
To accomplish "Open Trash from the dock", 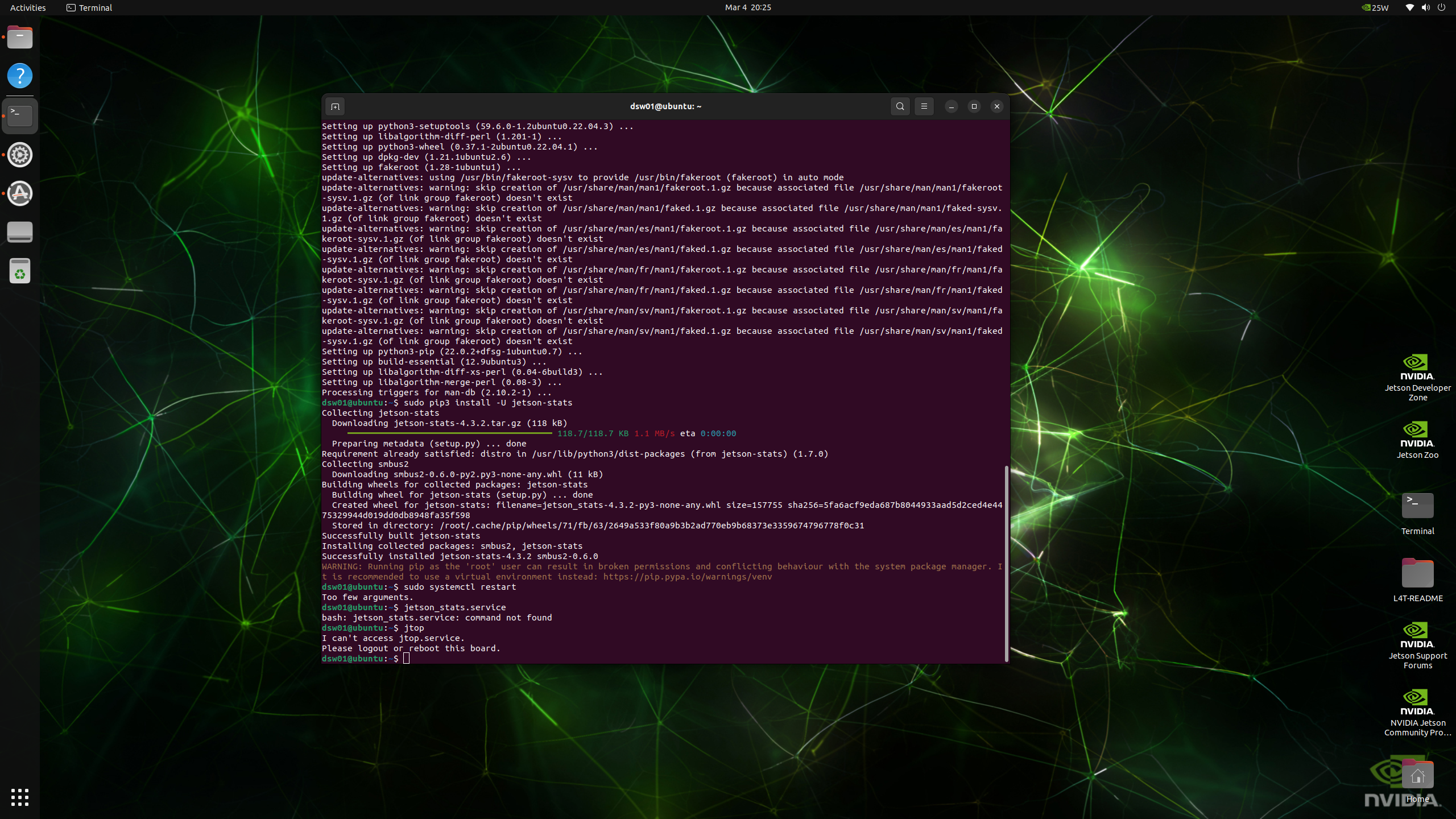I will click(20, 271).
